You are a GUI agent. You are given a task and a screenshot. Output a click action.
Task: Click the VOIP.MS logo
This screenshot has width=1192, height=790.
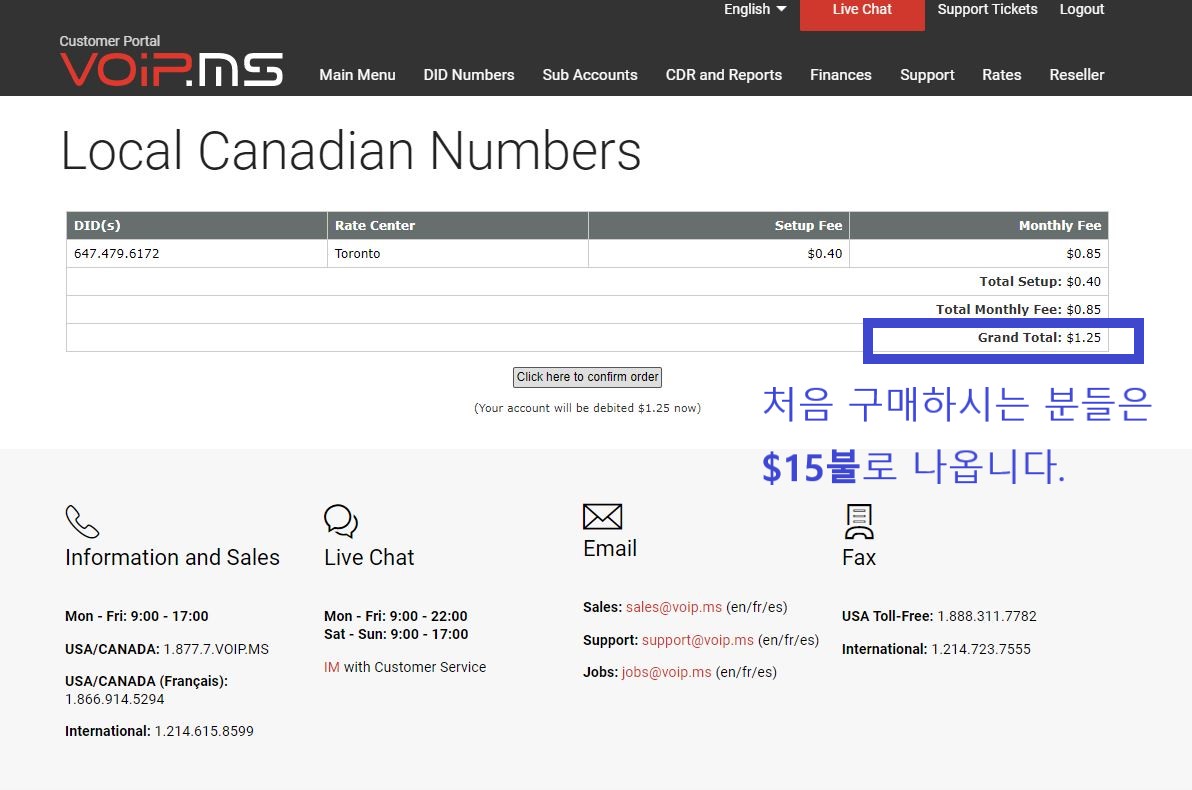coord(171,69)
